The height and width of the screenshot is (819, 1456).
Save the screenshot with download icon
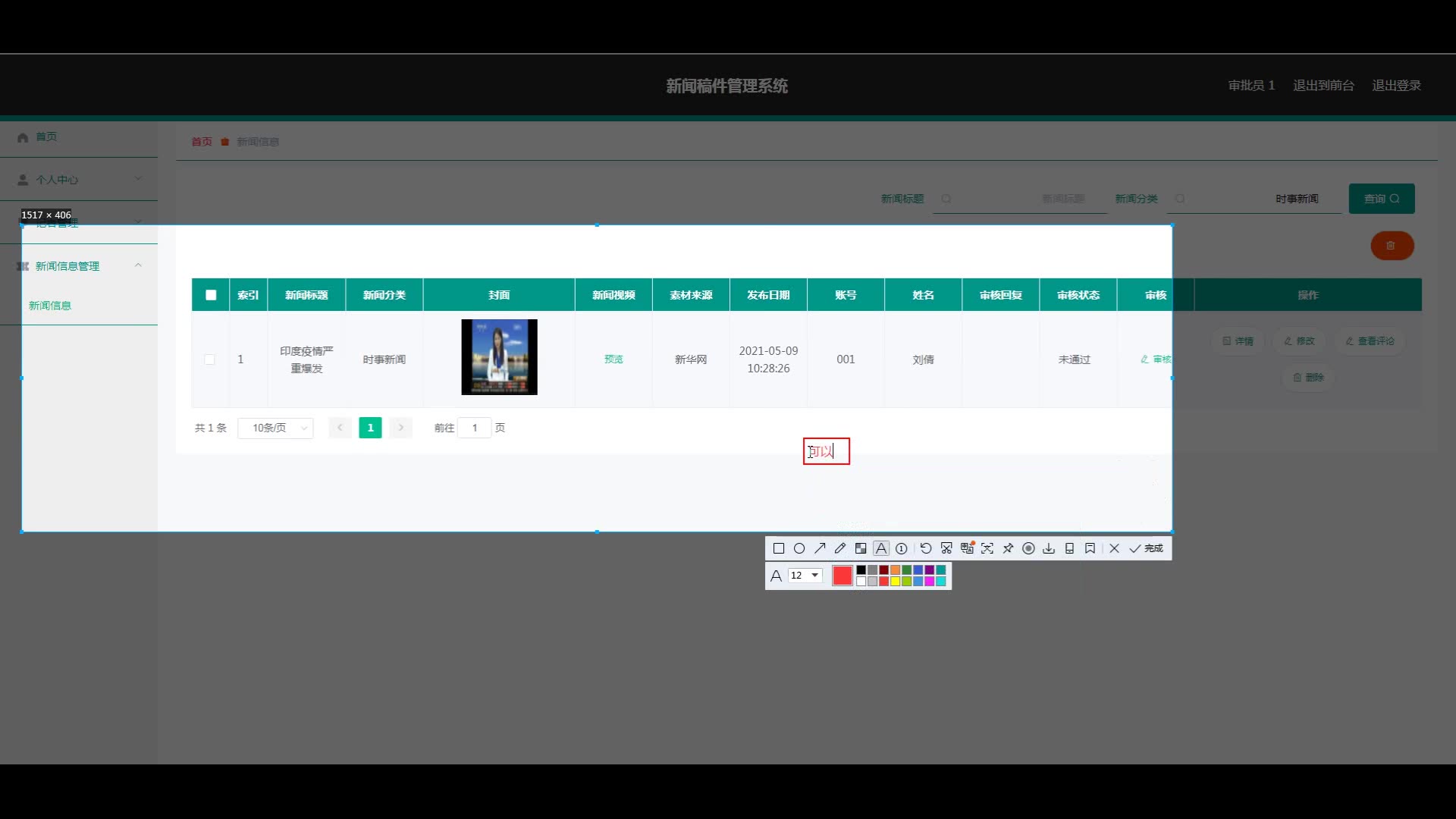tap(1049, 548)
